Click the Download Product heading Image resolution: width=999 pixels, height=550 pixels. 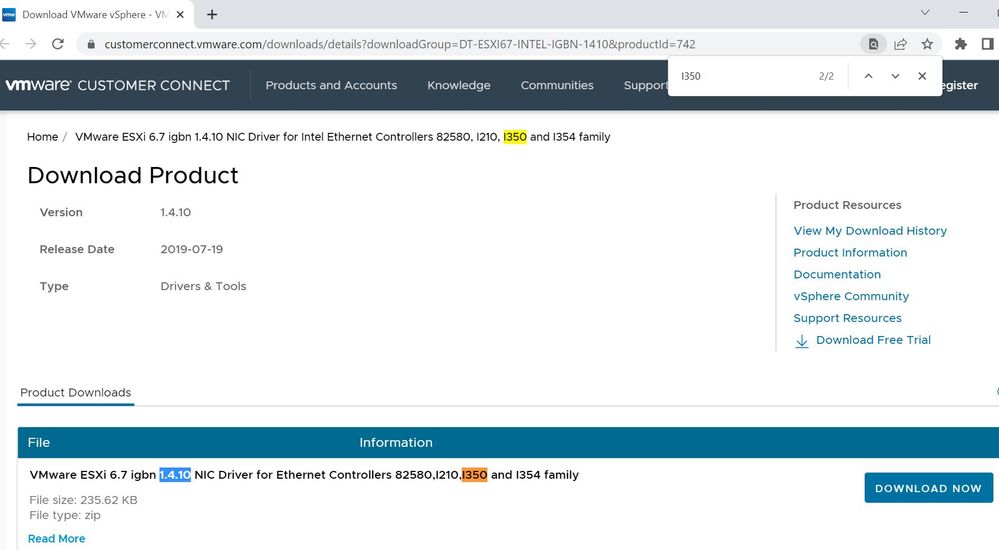133,175
